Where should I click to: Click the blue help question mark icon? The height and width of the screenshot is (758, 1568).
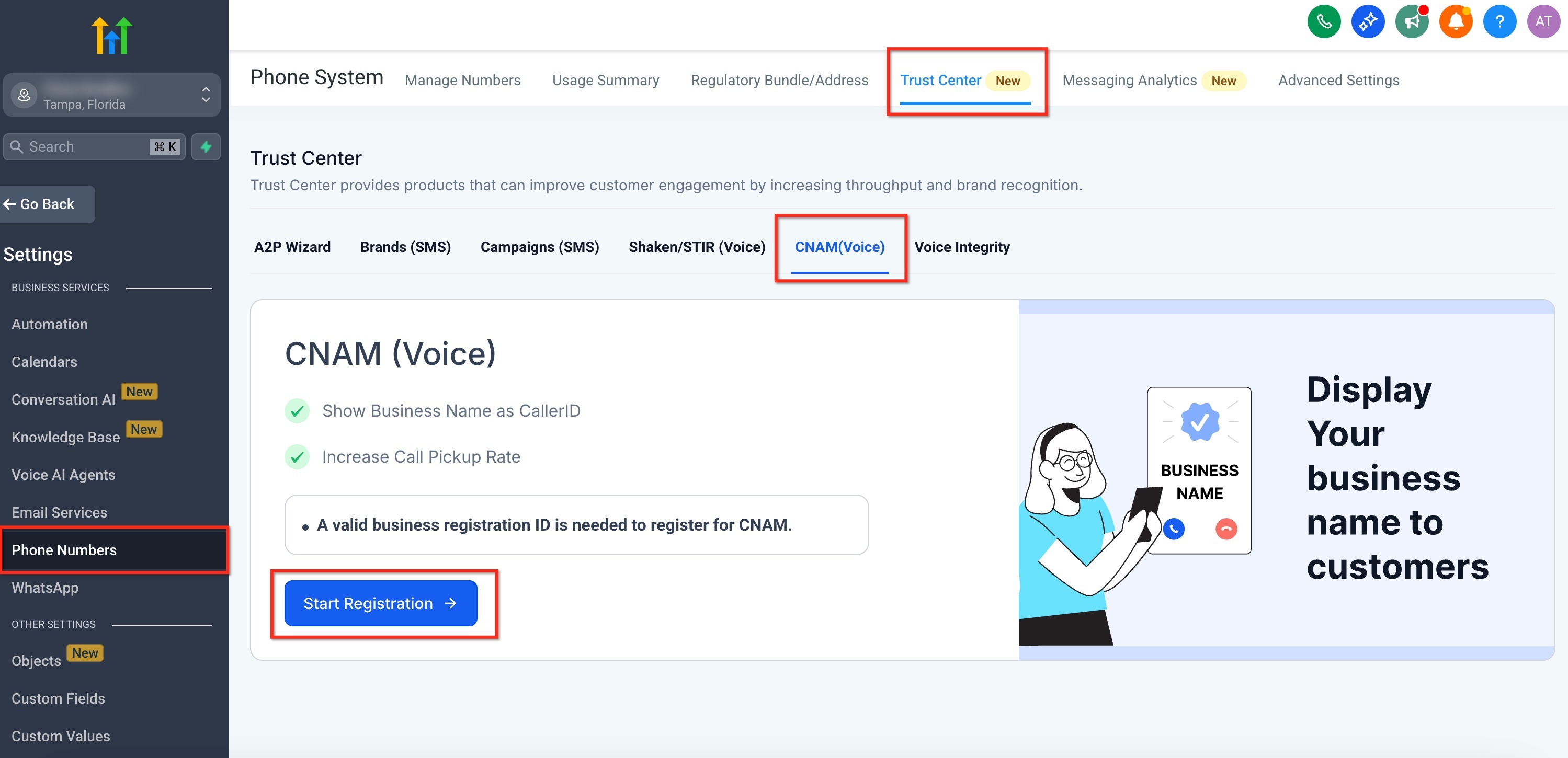pyautogui.click(x=1499, y=22)
